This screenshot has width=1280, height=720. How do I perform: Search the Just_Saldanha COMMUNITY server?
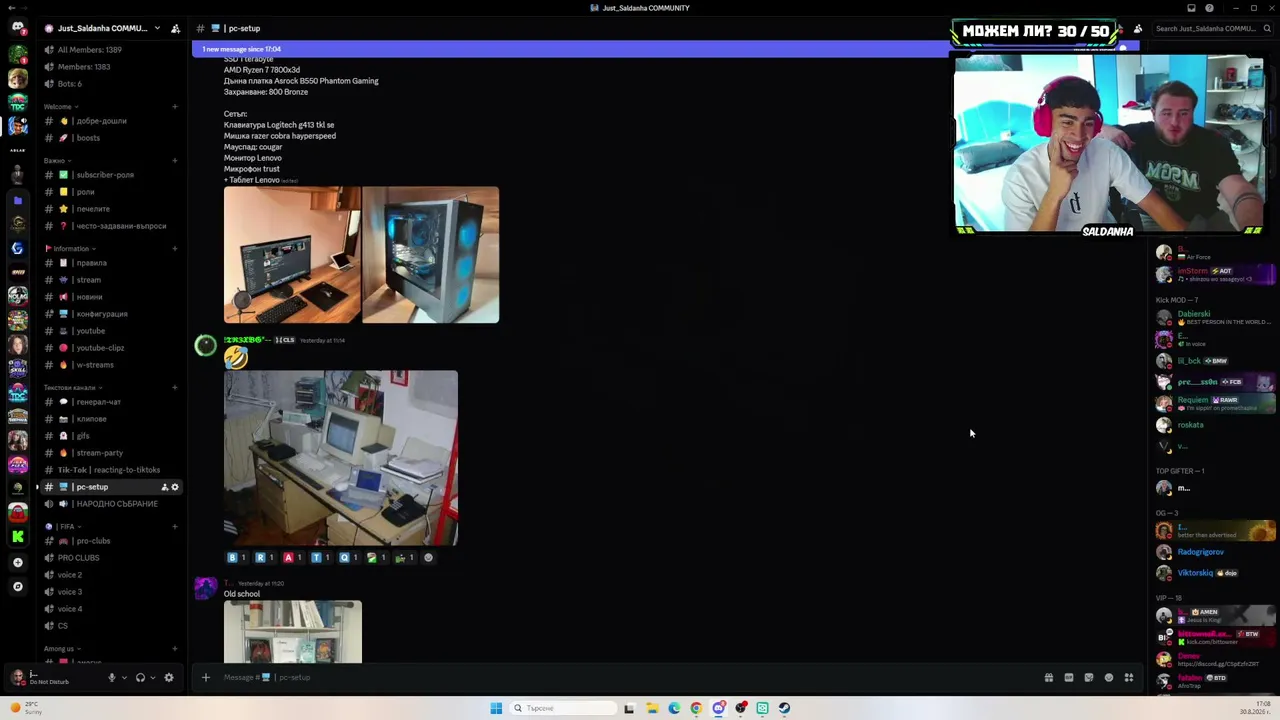click(1214, 28)
